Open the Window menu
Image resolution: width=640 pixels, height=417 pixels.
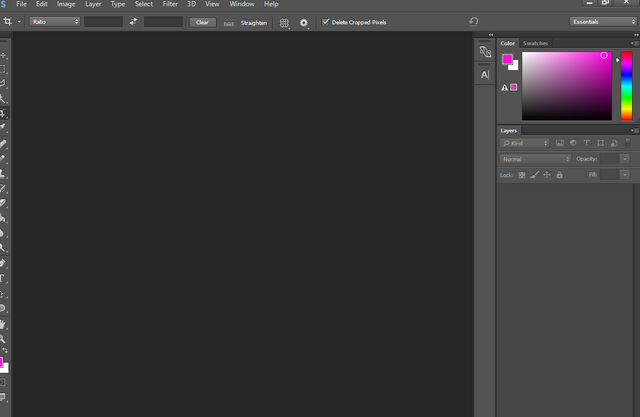tap(242, 4)
